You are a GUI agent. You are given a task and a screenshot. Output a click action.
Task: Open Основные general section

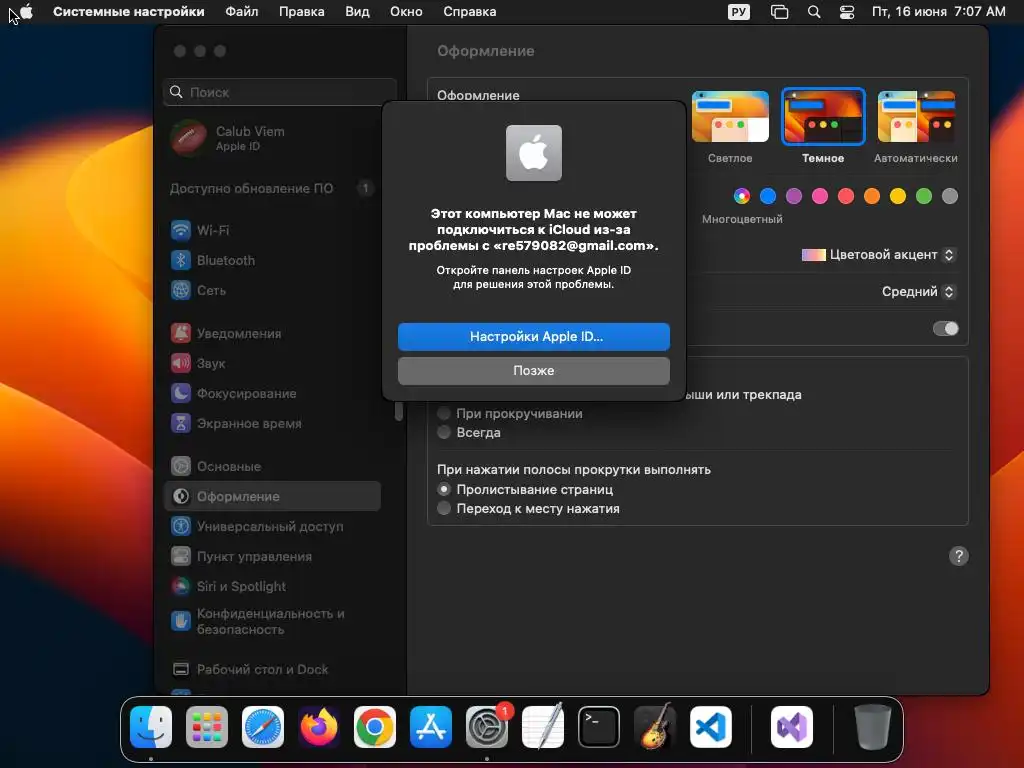click(x=272, y=466)
